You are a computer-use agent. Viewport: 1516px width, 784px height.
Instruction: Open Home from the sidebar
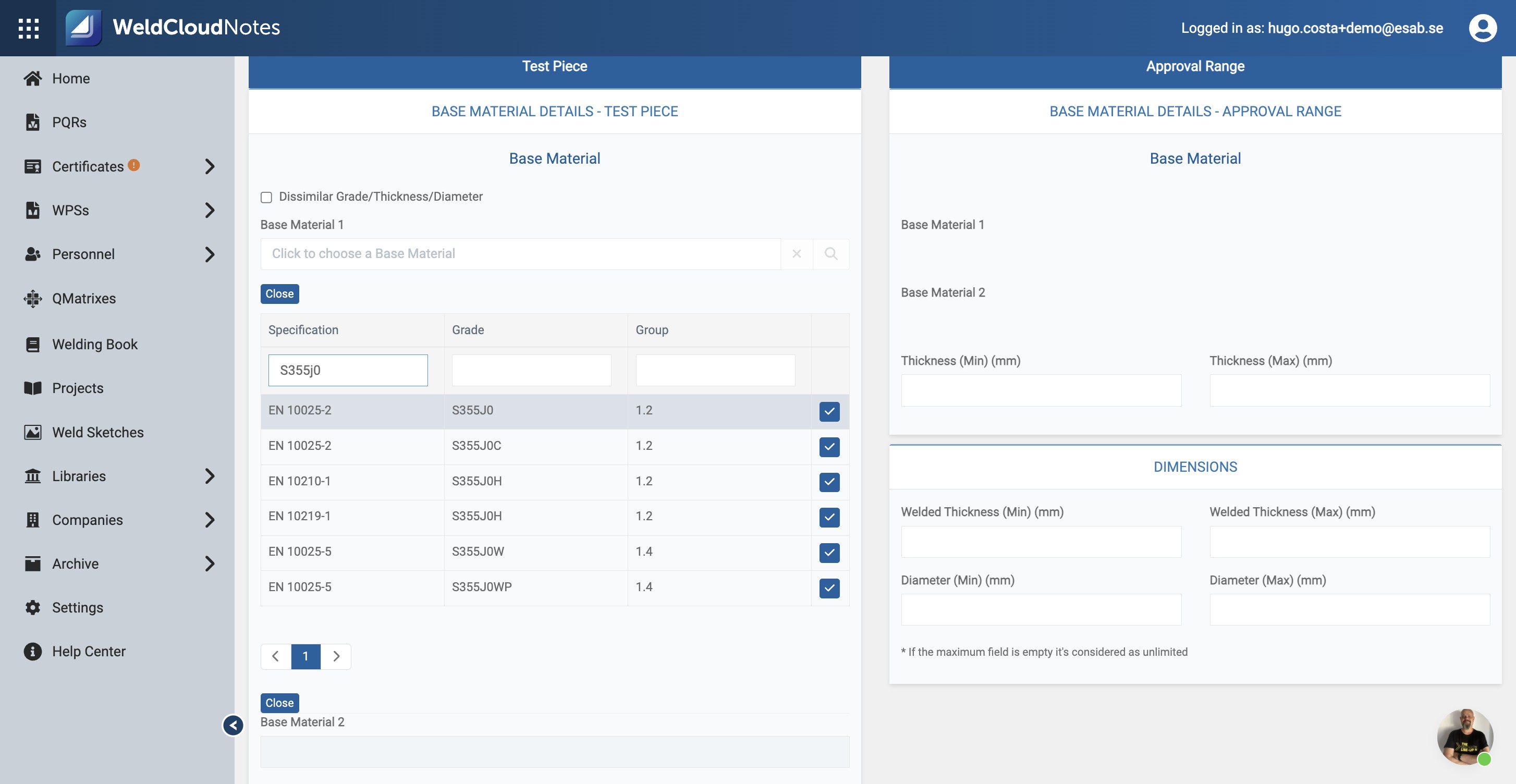point(70,78)
